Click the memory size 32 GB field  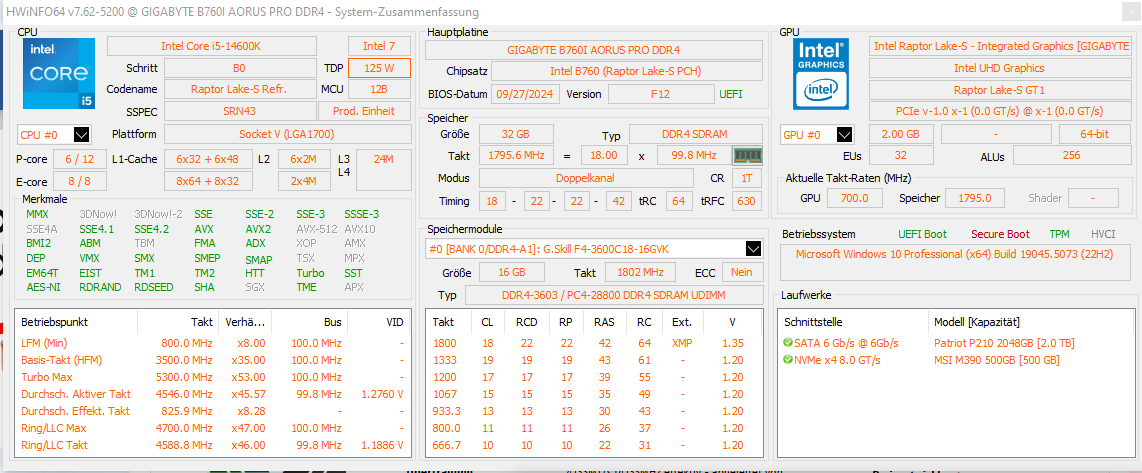(516, 134)
